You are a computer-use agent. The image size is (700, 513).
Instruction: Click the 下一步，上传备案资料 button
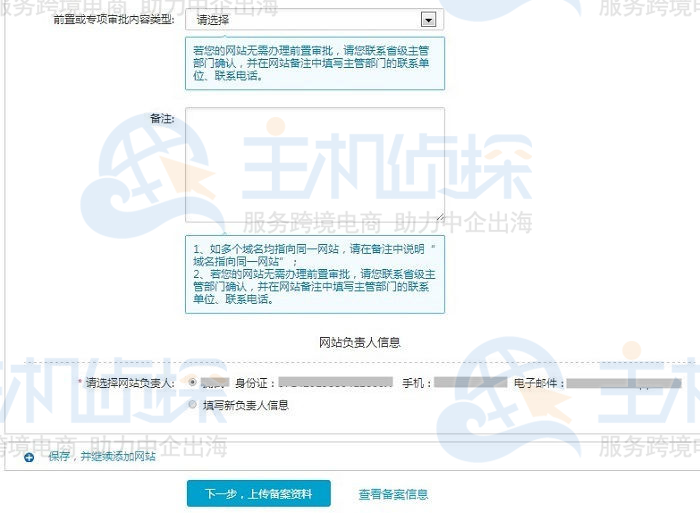coord(259,493)
